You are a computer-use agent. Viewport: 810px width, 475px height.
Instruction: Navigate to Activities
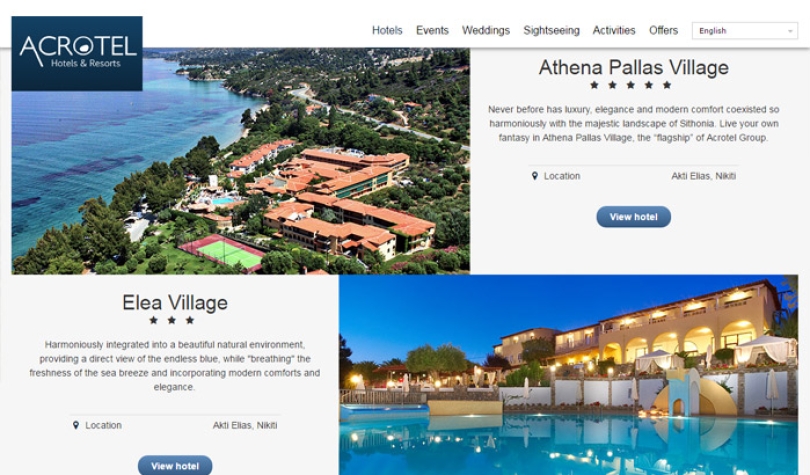[x=614, y=30]
